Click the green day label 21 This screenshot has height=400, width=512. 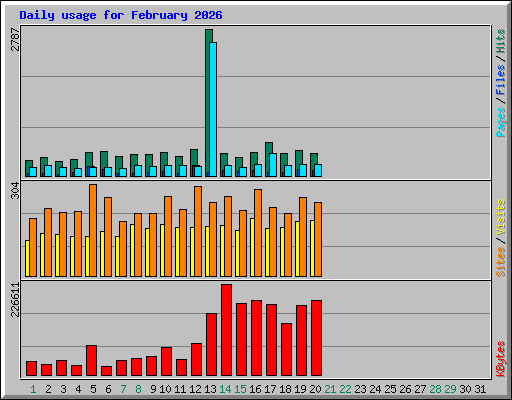pos(330,389)
